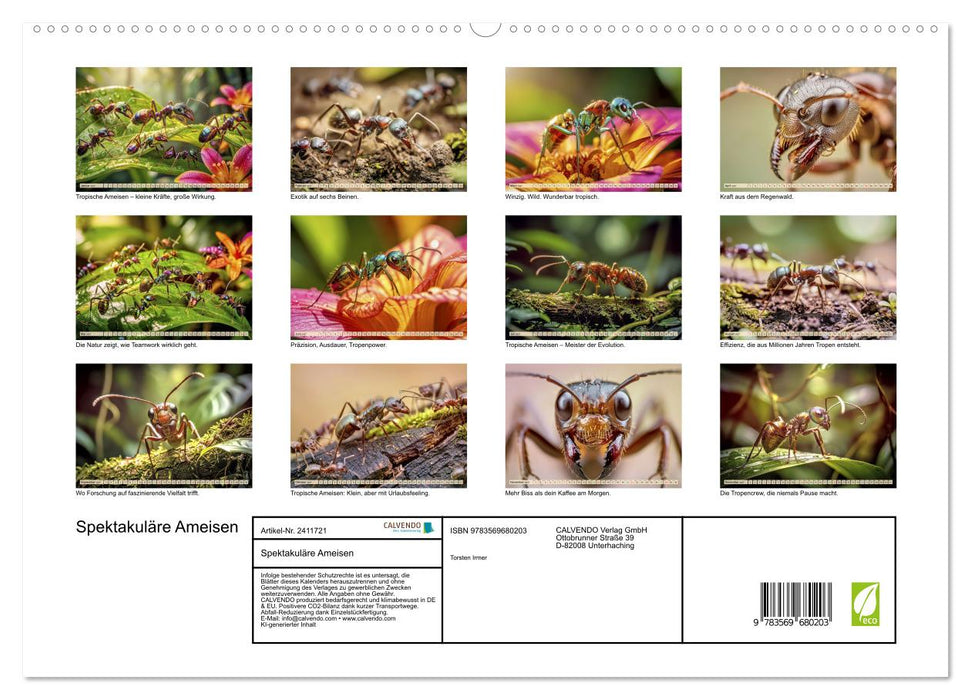The height and width of the screenshot is (700, 971).
Task: Select thumbnail captioned 'Kraft aus dem Regenwald'
Action: tap(808, 129)
